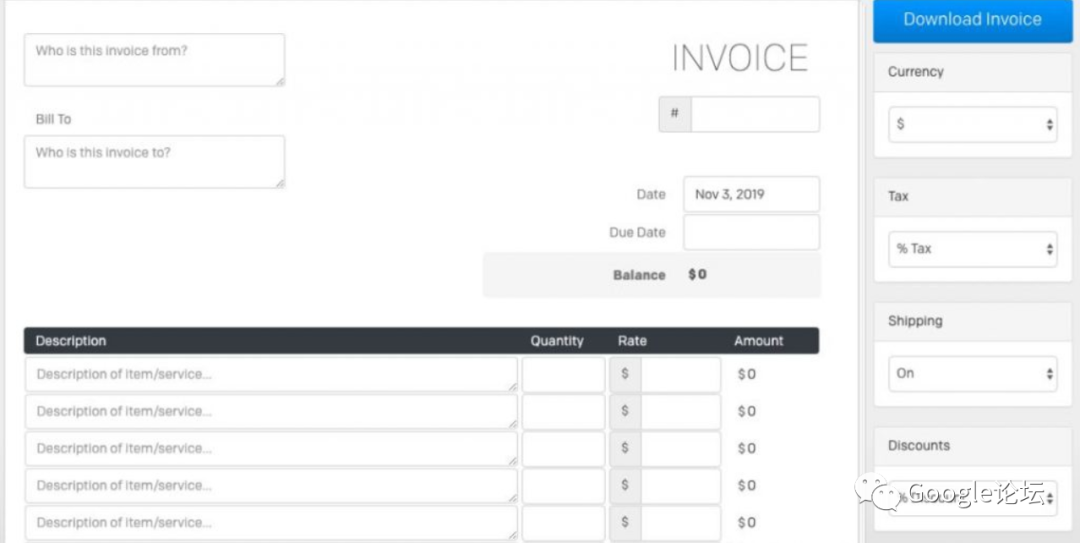Click the 'Who is this invoice from?' field
The height and width of the screenshot is (543, 1080).
click(x=154, y=60)
